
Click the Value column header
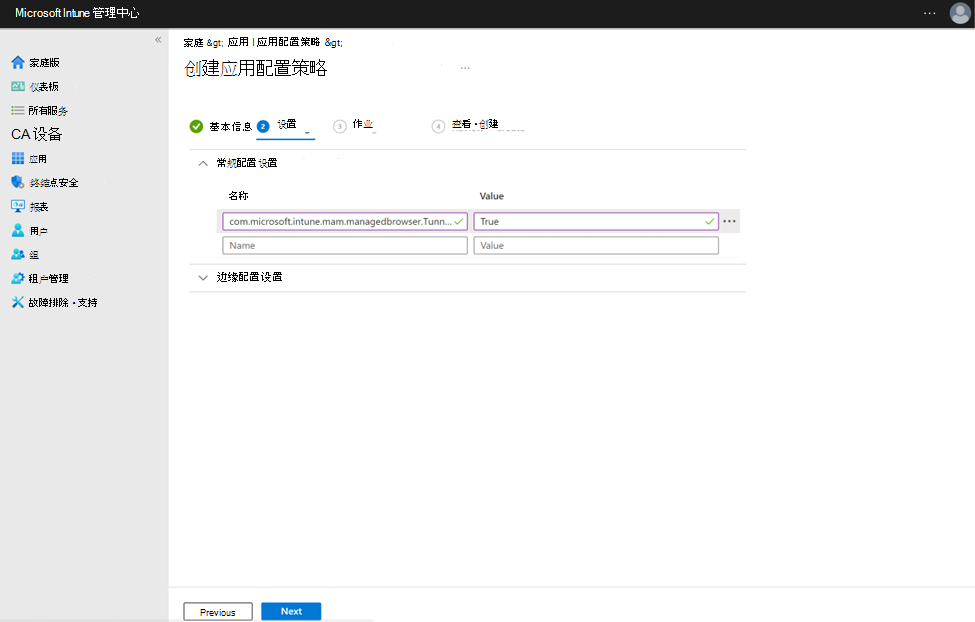[492, 196]
